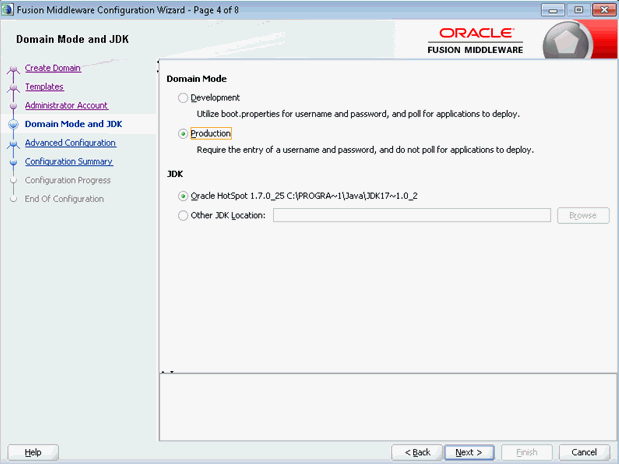Select the Domain Mode and JDK step
This screenshot has width=619, height=464.
73,124
